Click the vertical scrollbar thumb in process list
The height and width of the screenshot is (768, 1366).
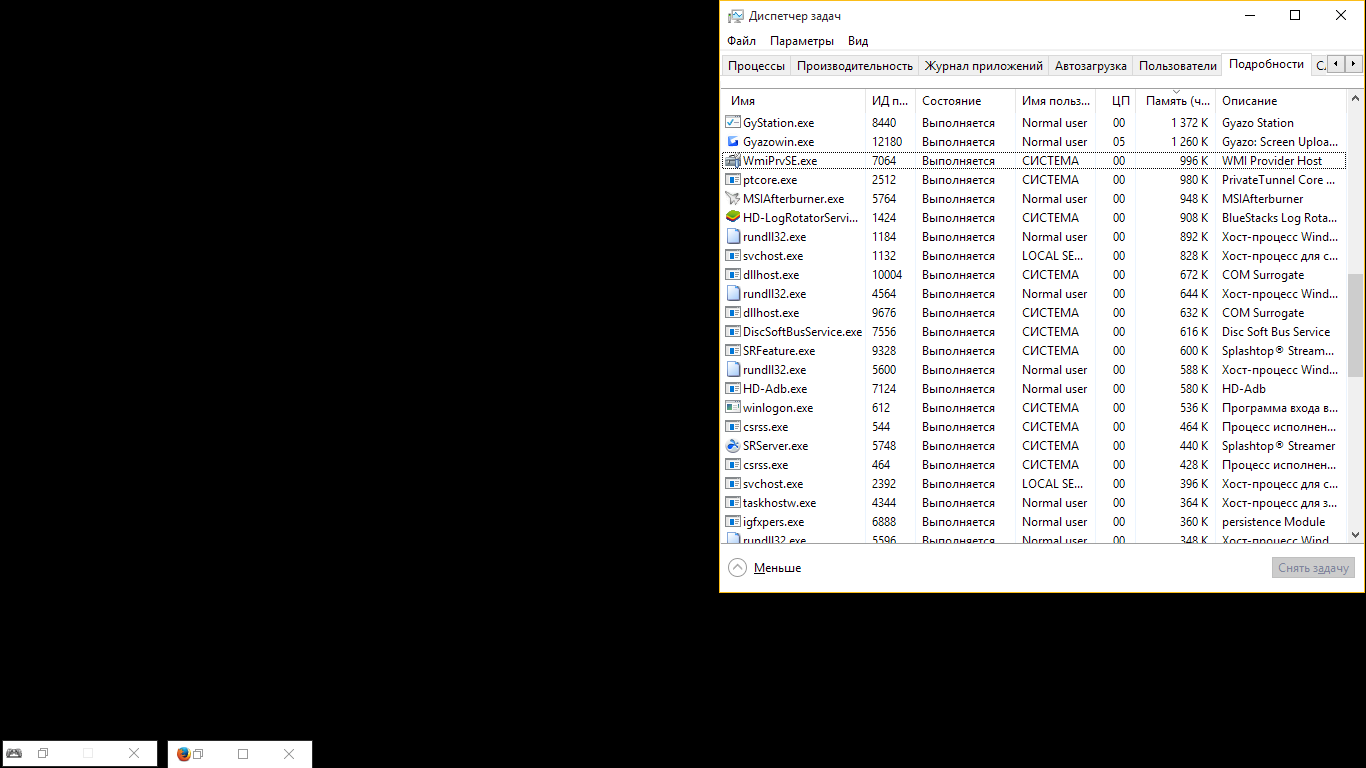point(1355,325)
